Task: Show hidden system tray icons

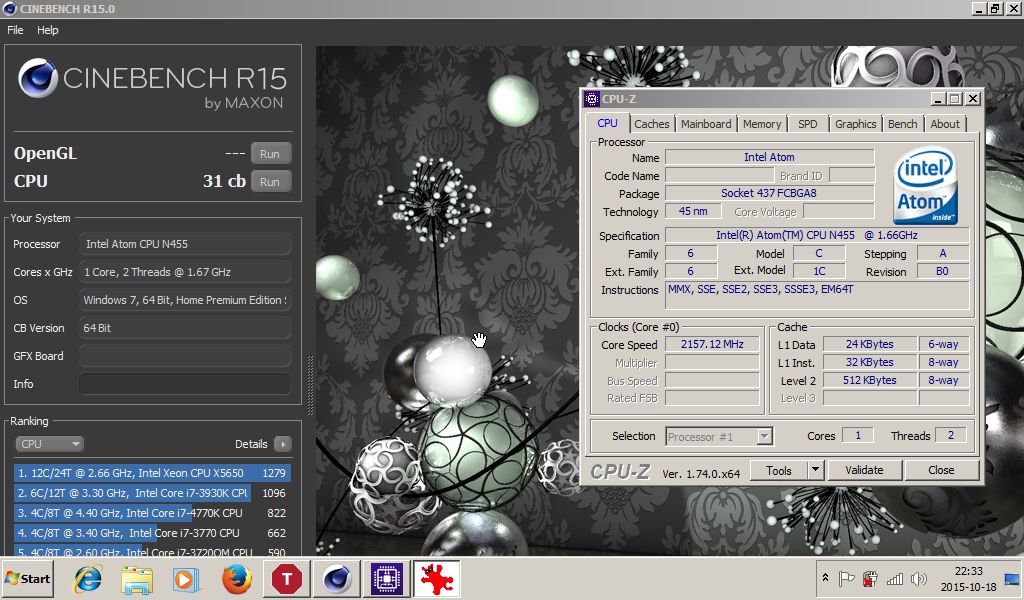Action: [825, 578]
